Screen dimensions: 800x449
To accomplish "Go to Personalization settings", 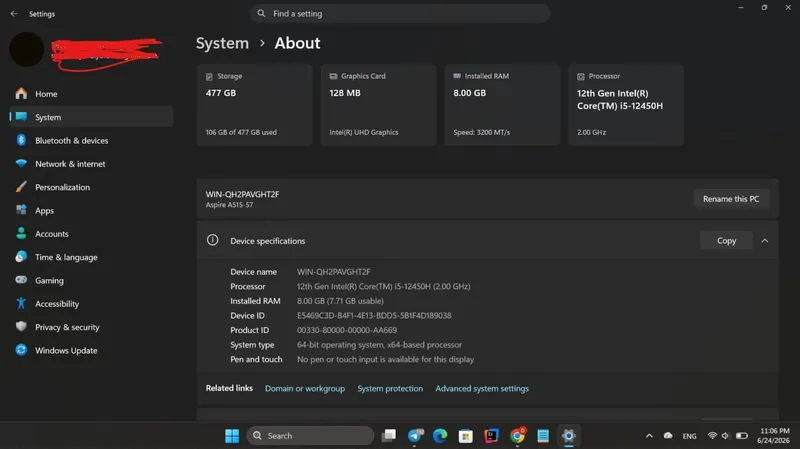I will tap(91, 187).
